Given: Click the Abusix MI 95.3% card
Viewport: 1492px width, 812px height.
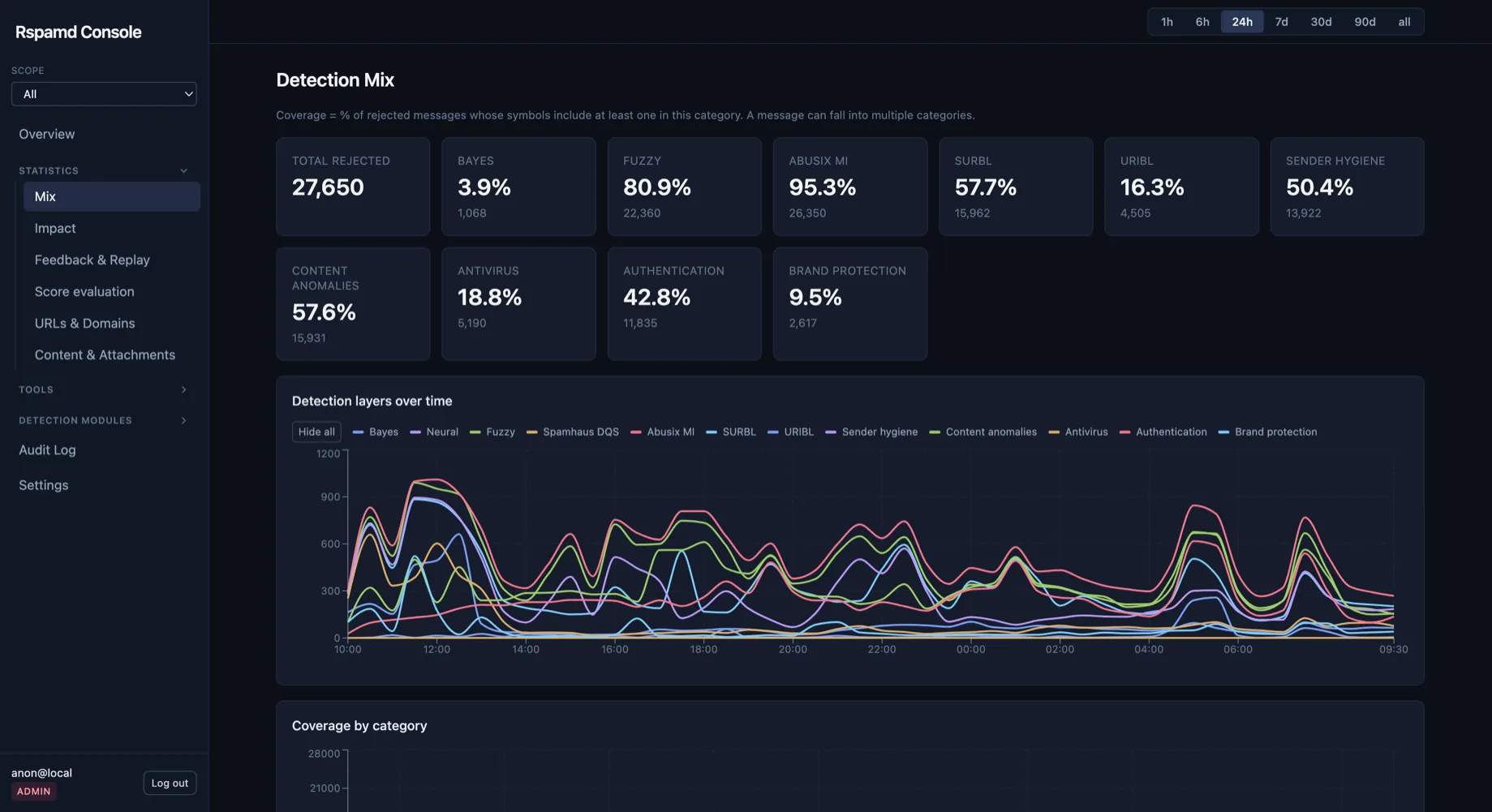Looking at the screenshot, I should pos(849,187).
